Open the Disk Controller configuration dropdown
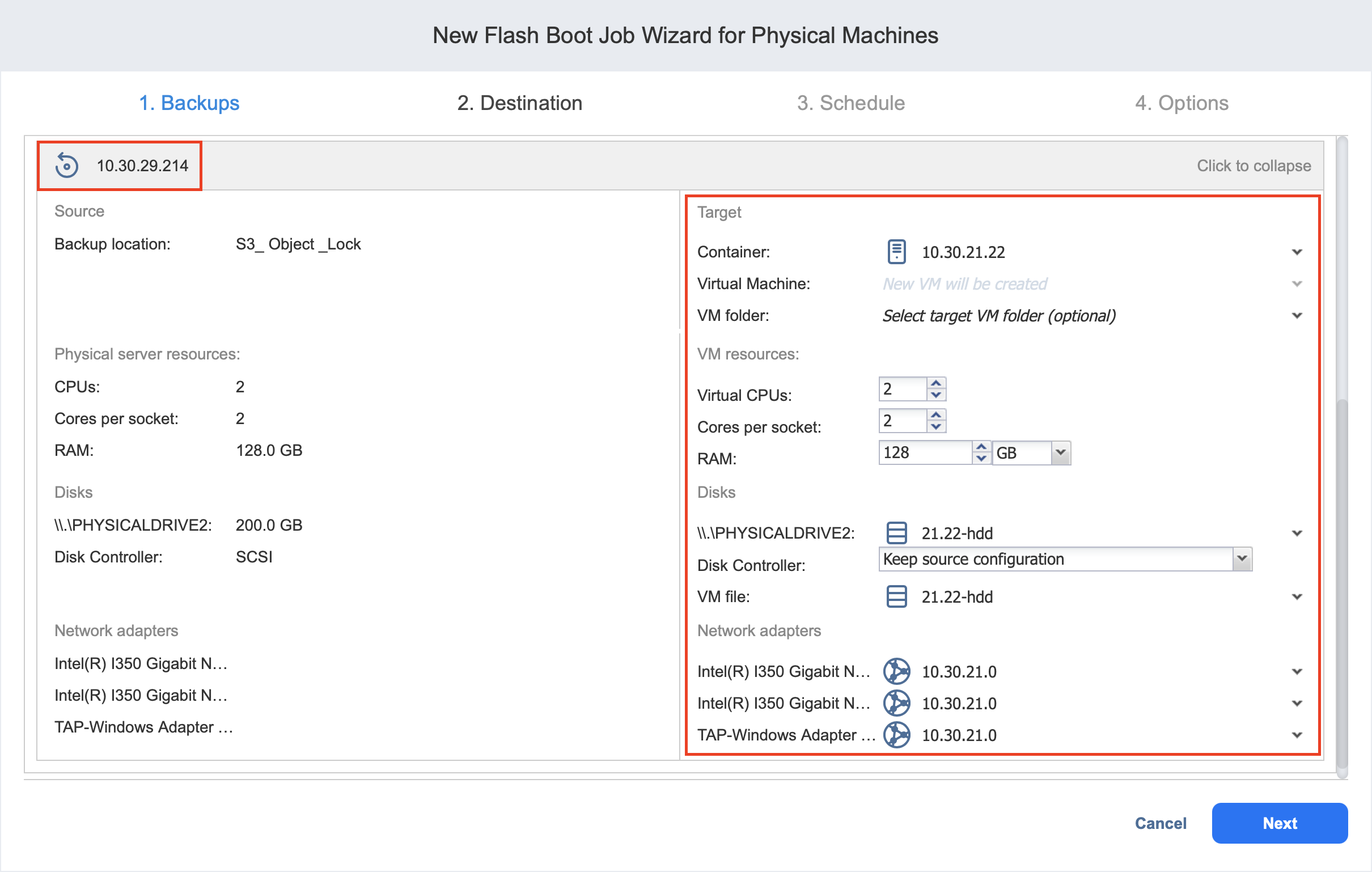The image size is (1372, 872). (x=1242, y=559)
